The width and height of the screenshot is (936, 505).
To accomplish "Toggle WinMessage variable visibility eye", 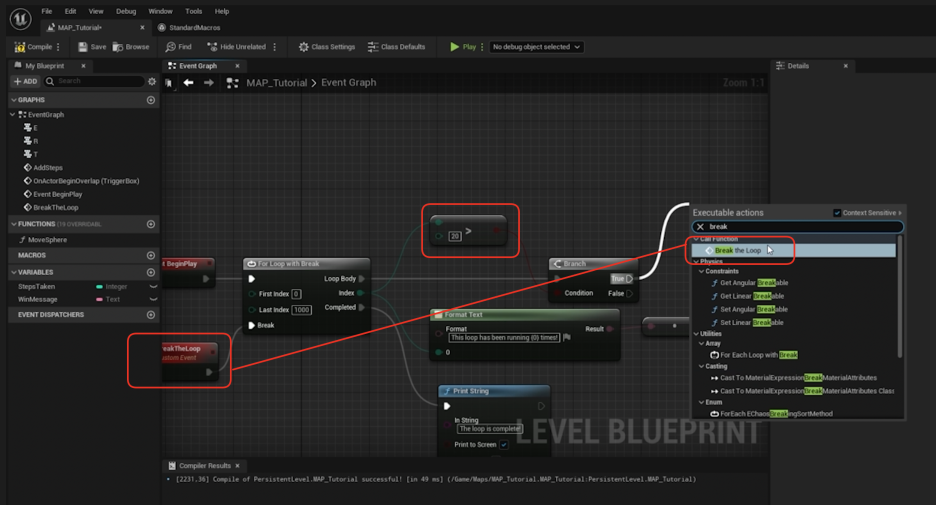I will 153,300.
